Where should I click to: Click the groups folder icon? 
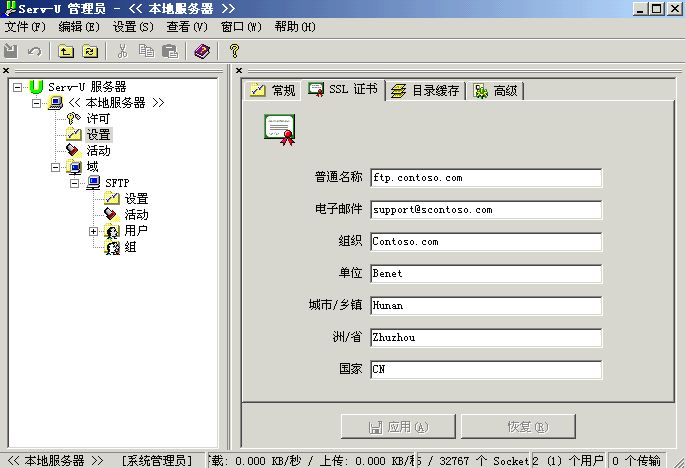click(112, 247)
